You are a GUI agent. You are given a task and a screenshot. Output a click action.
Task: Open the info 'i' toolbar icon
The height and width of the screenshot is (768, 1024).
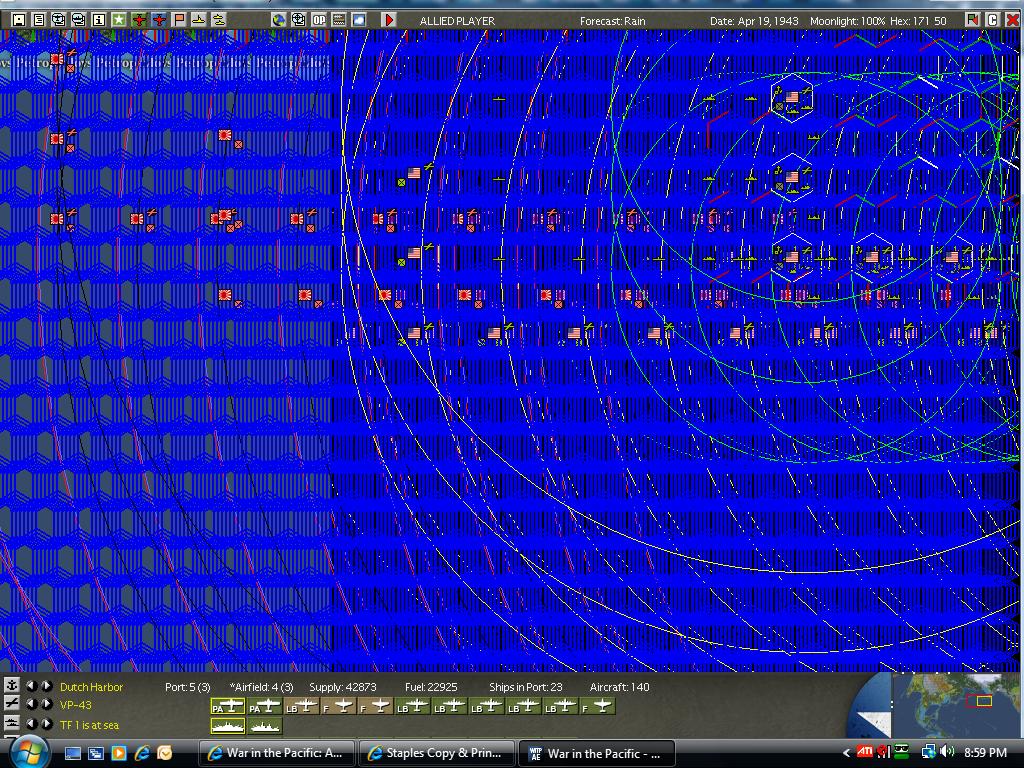tap(99, 20)
